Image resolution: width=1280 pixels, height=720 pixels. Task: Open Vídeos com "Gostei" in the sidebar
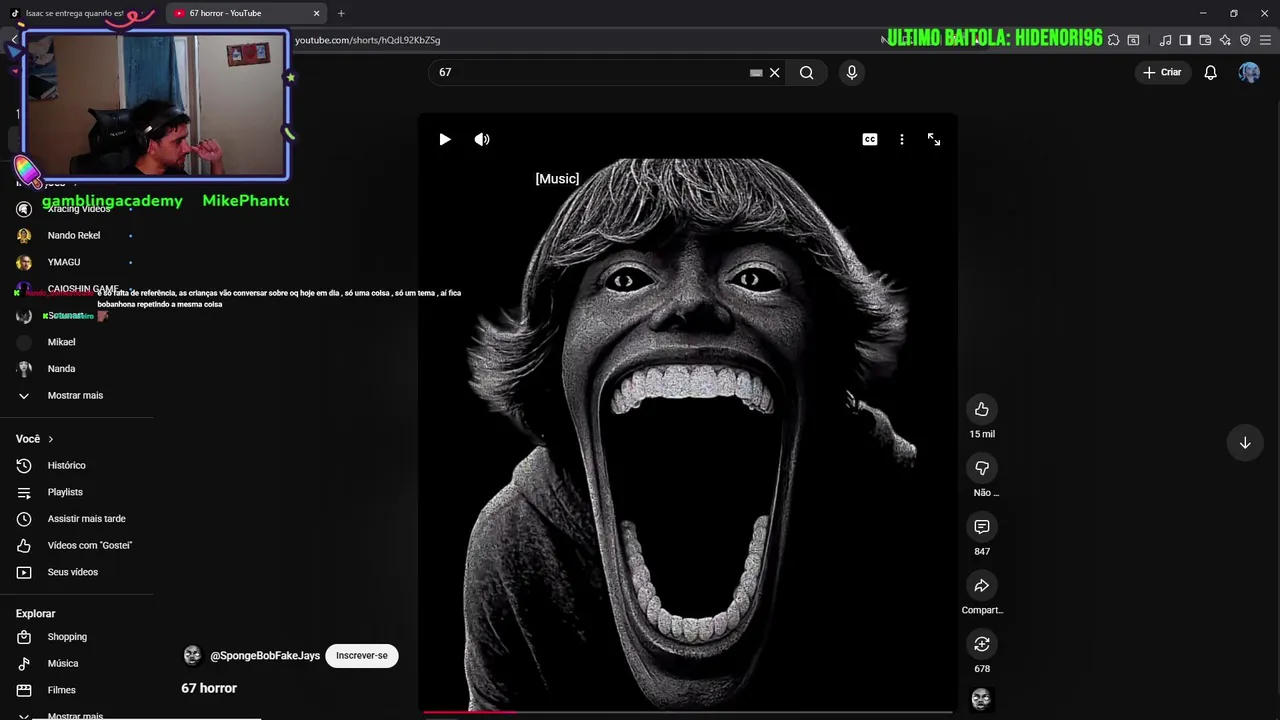click(x=90, y=545)
